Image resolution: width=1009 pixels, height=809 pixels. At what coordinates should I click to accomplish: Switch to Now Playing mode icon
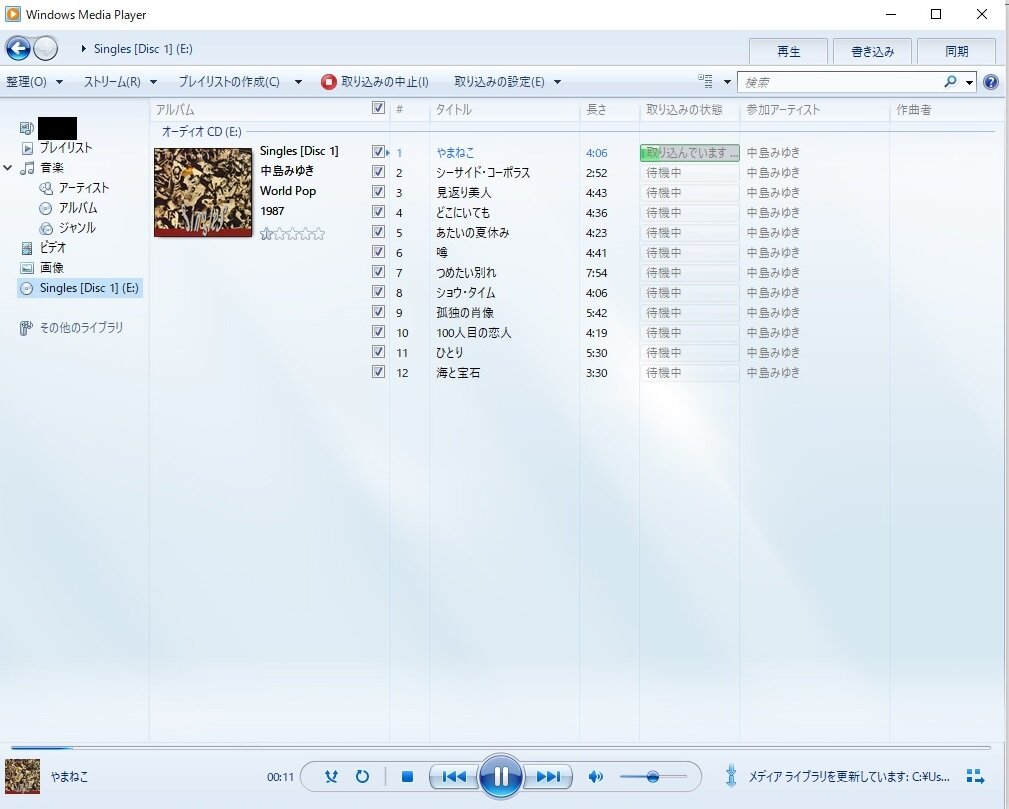pos(976,776)
